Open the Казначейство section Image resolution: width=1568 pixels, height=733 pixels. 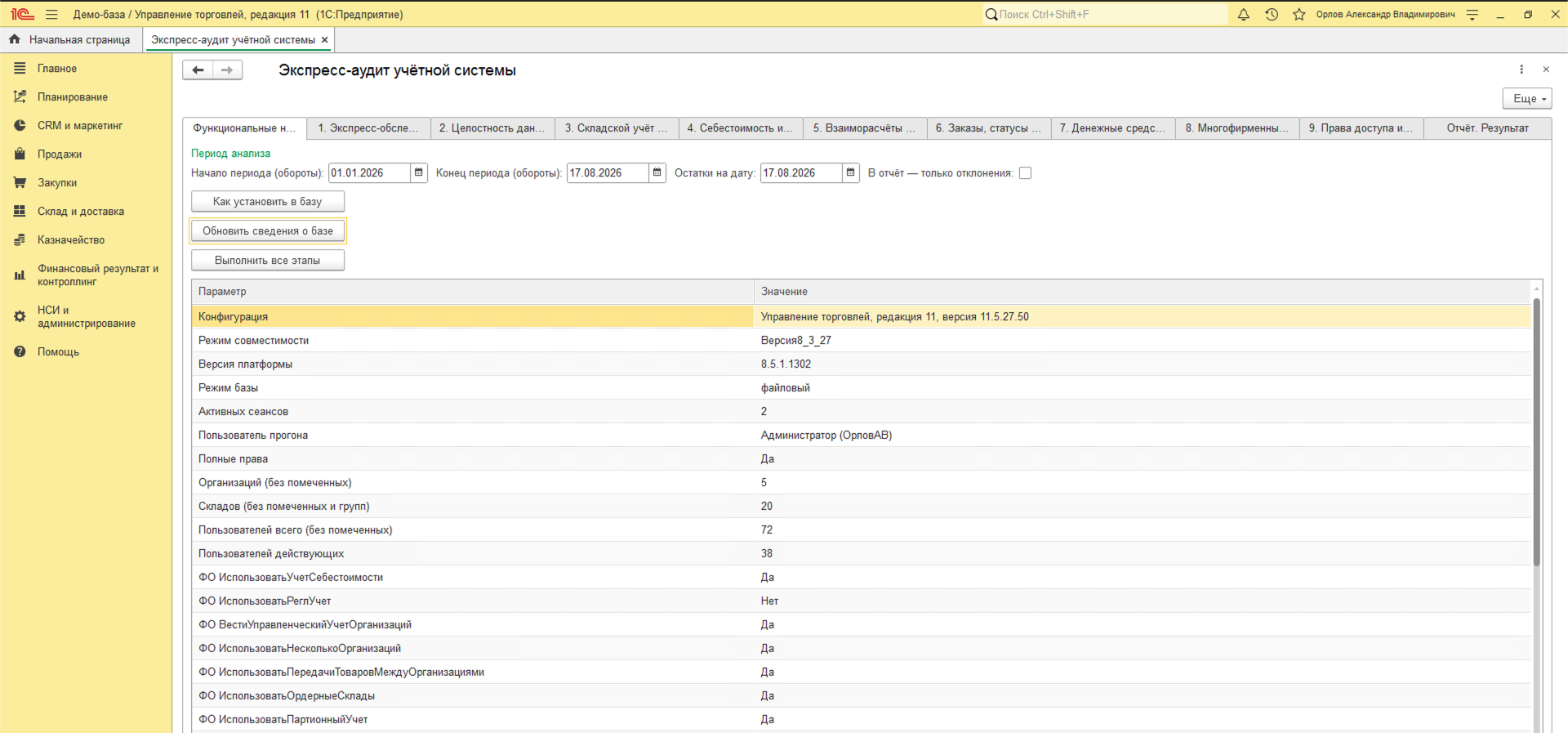86,240
